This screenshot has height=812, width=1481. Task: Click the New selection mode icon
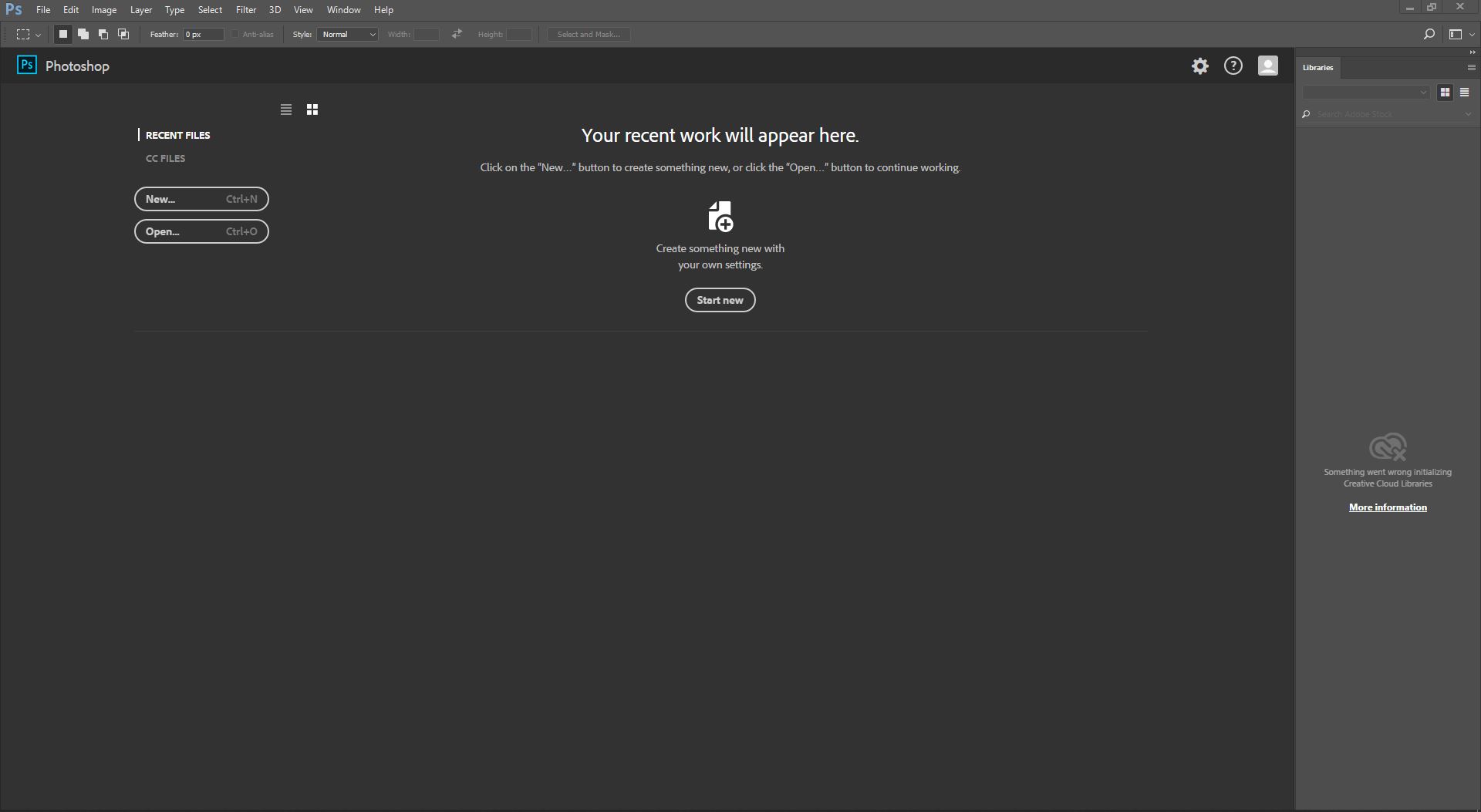click(x=63, y=34)
